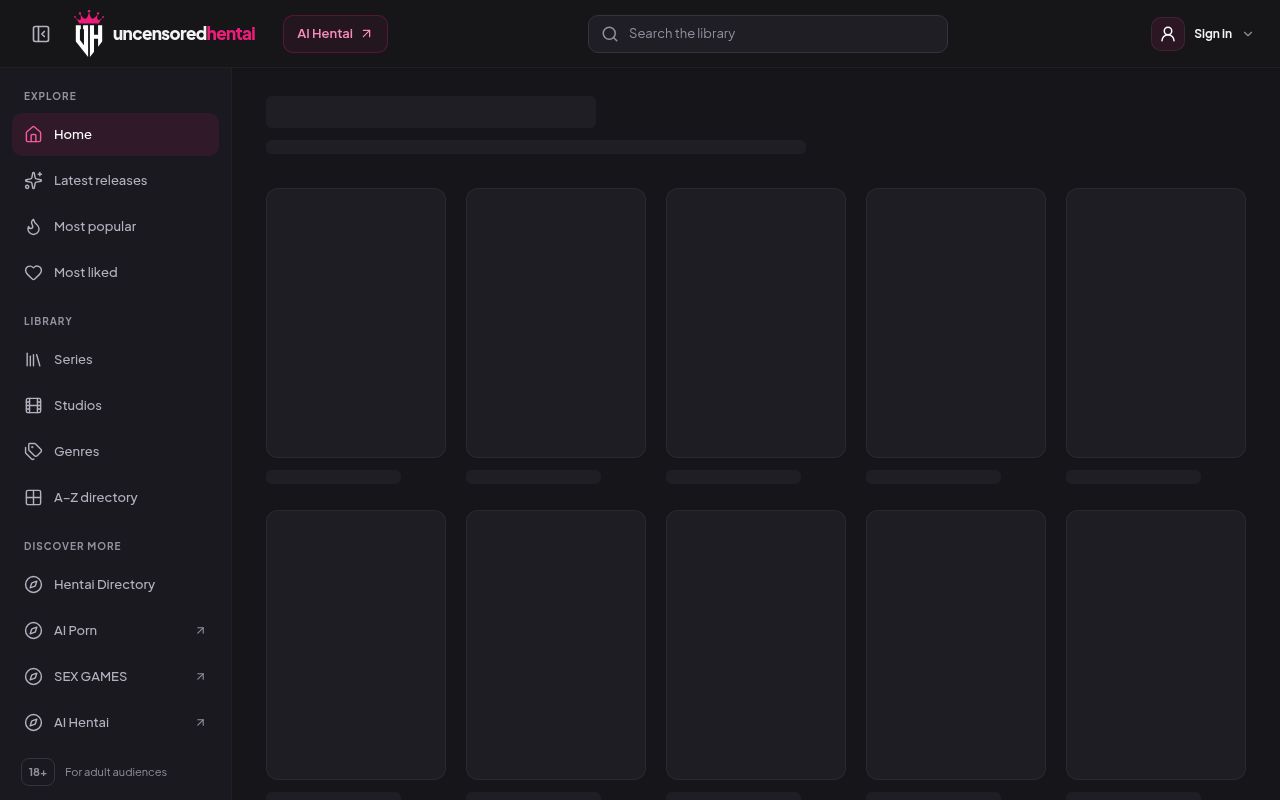
Task: Expand the Sign in dropdown chevron
Action: [x=1247, y=34]
